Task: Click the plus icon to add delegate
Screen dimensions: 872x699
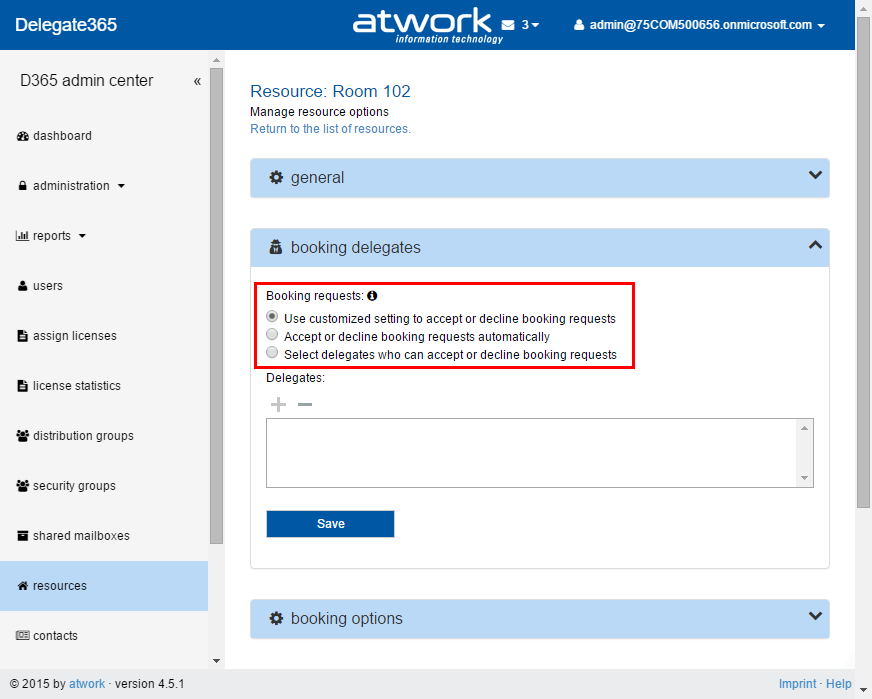Action: point(278,404)
